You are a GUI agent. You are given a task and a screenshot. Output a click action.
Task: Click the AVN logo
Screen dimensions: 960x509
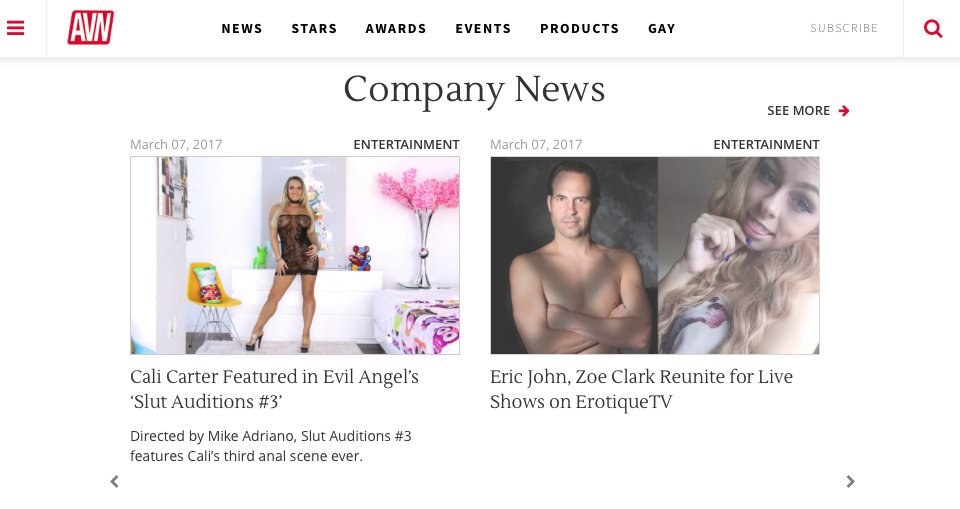[91, 28]
